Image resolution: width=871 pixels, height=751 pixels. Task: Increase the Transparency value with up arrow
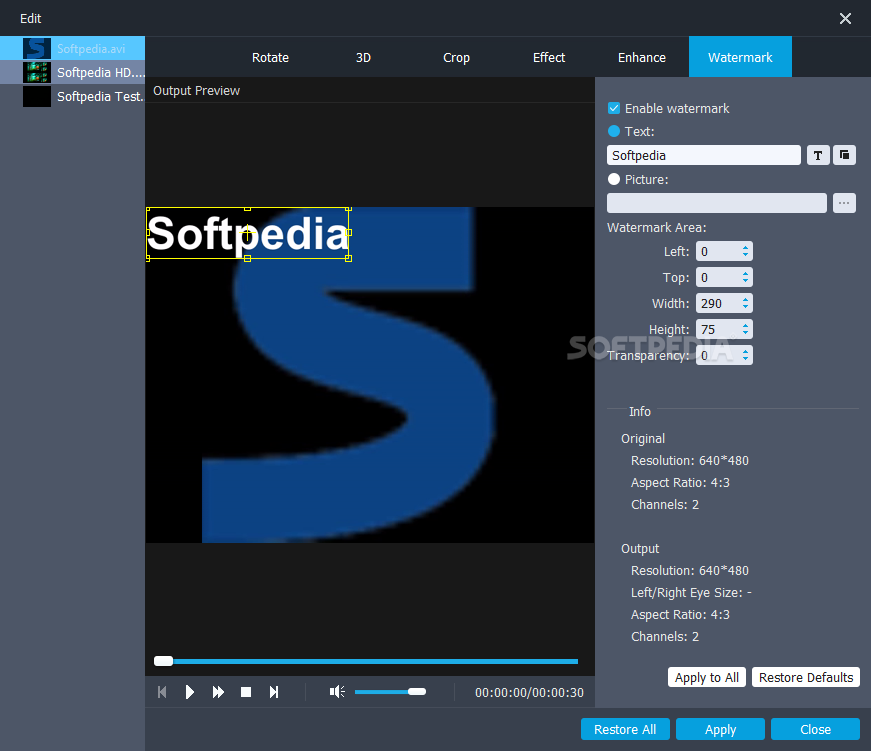pyautogui.click(x=745, y=352)
